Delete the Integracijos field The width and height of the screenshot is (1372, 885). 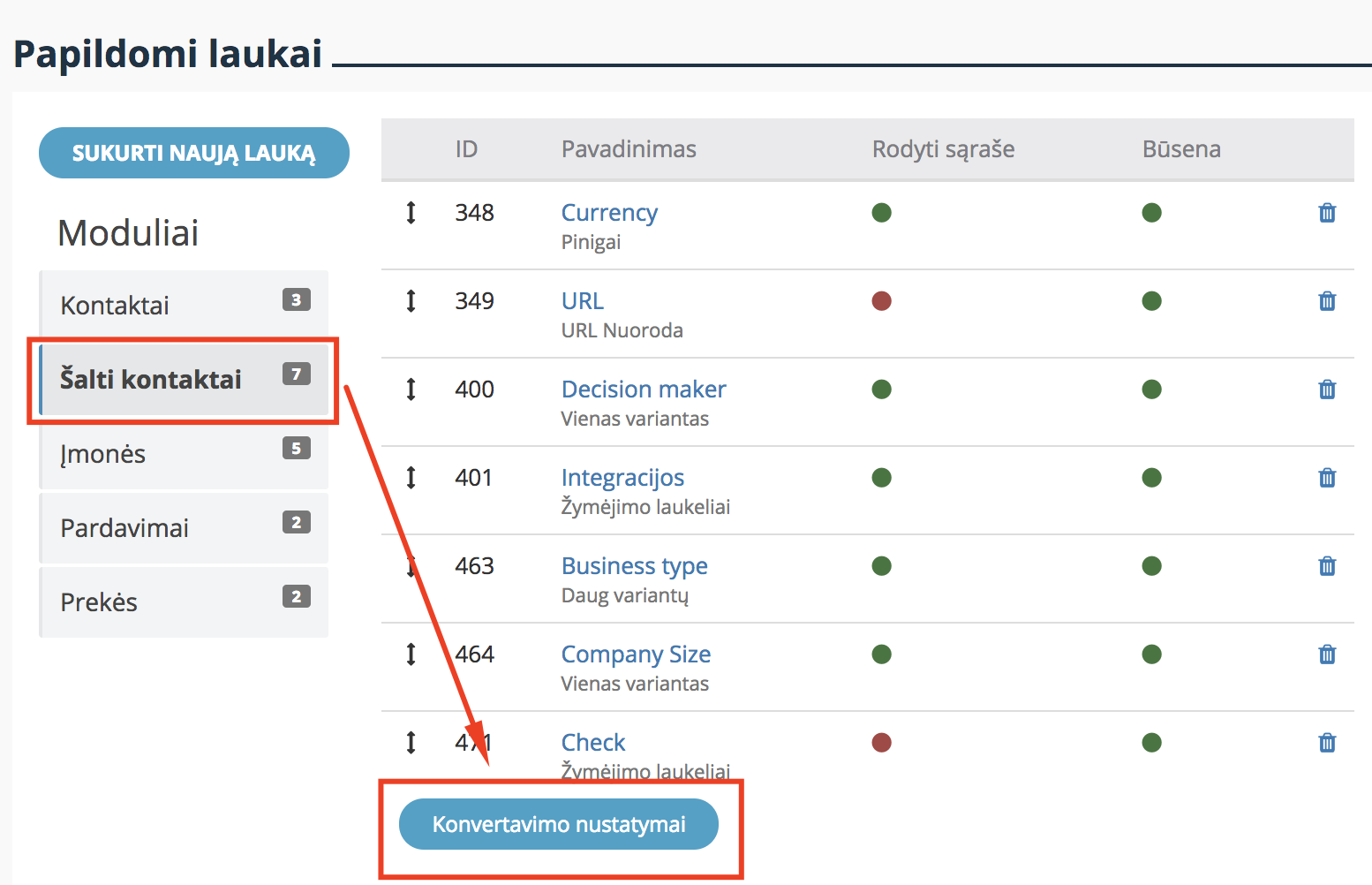click(x=1327, y=478)
